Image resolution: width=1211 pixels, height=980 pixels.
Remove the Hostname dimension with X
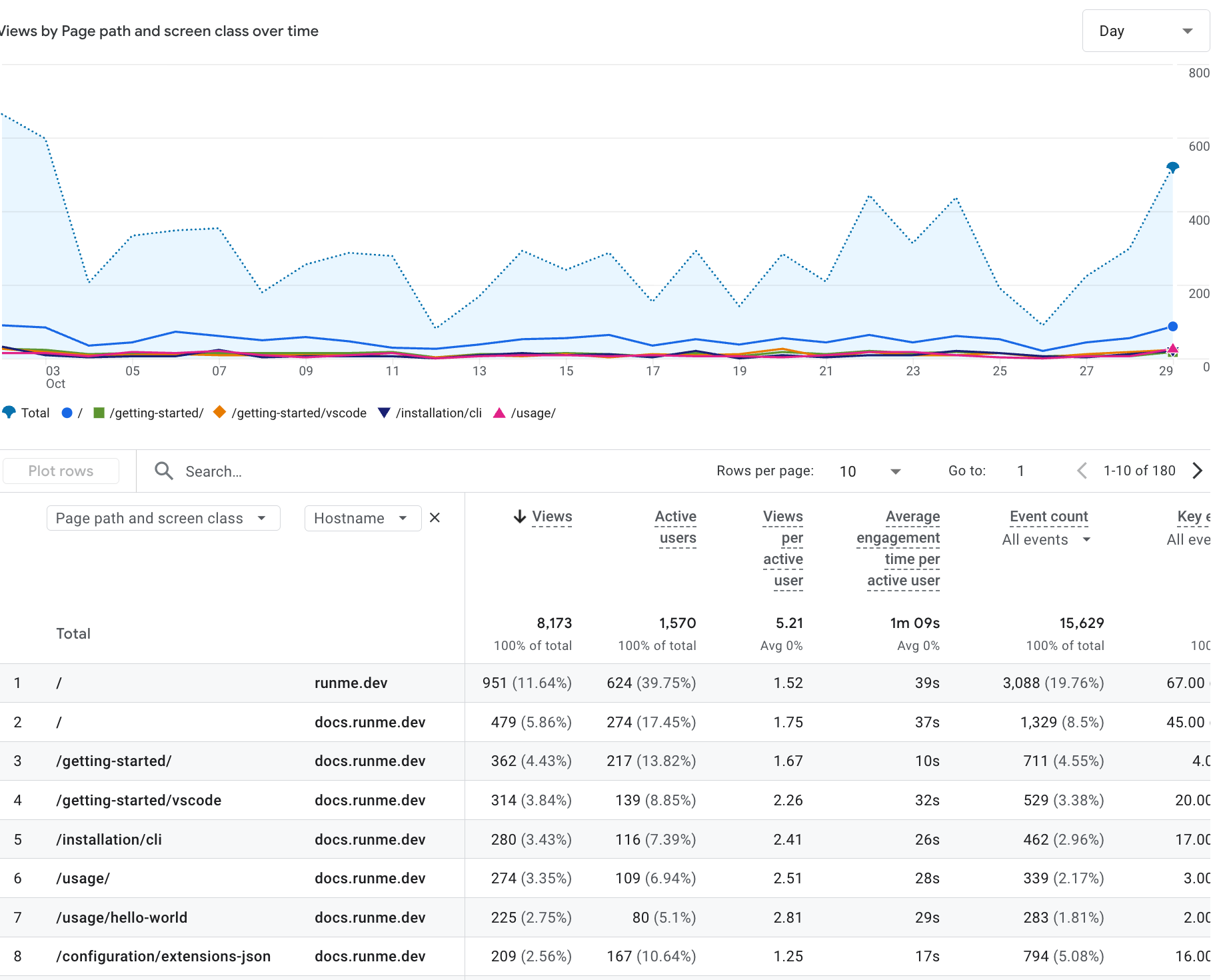click(435, 518)
